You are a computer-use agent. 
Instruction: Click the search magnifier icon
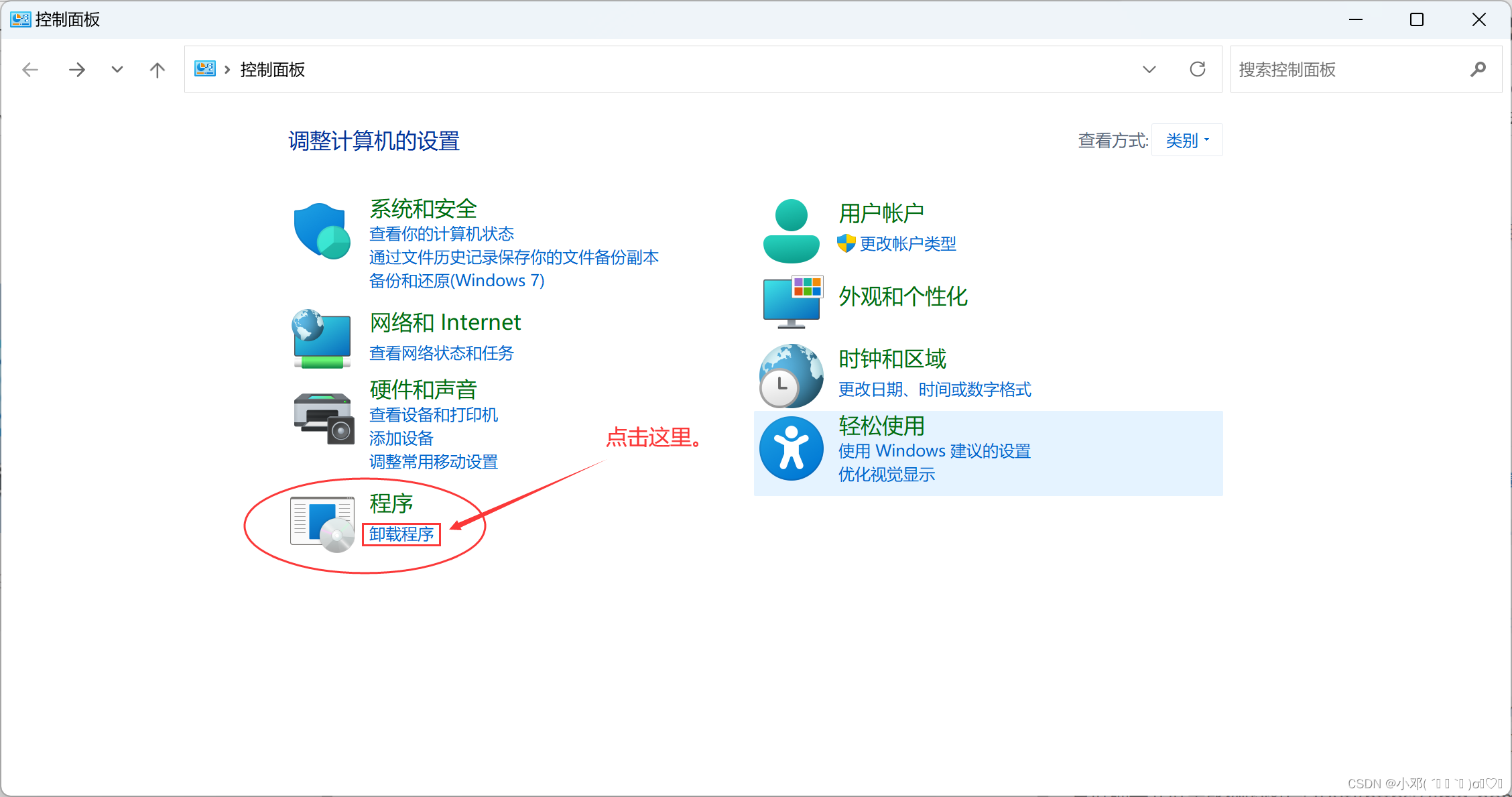[1478, 69]
